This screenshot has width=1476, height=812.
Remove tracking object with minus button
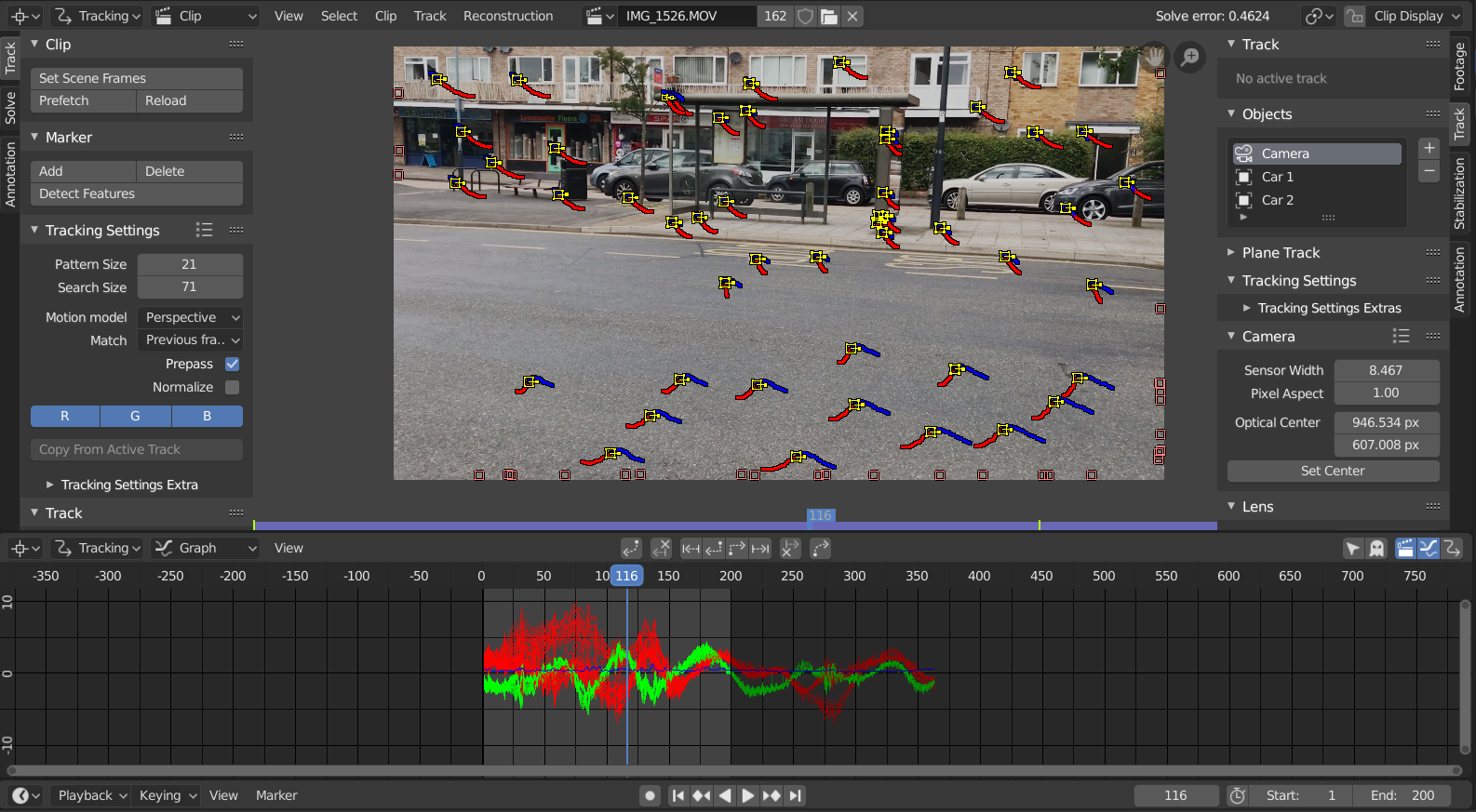click(x=1429, y=171)
